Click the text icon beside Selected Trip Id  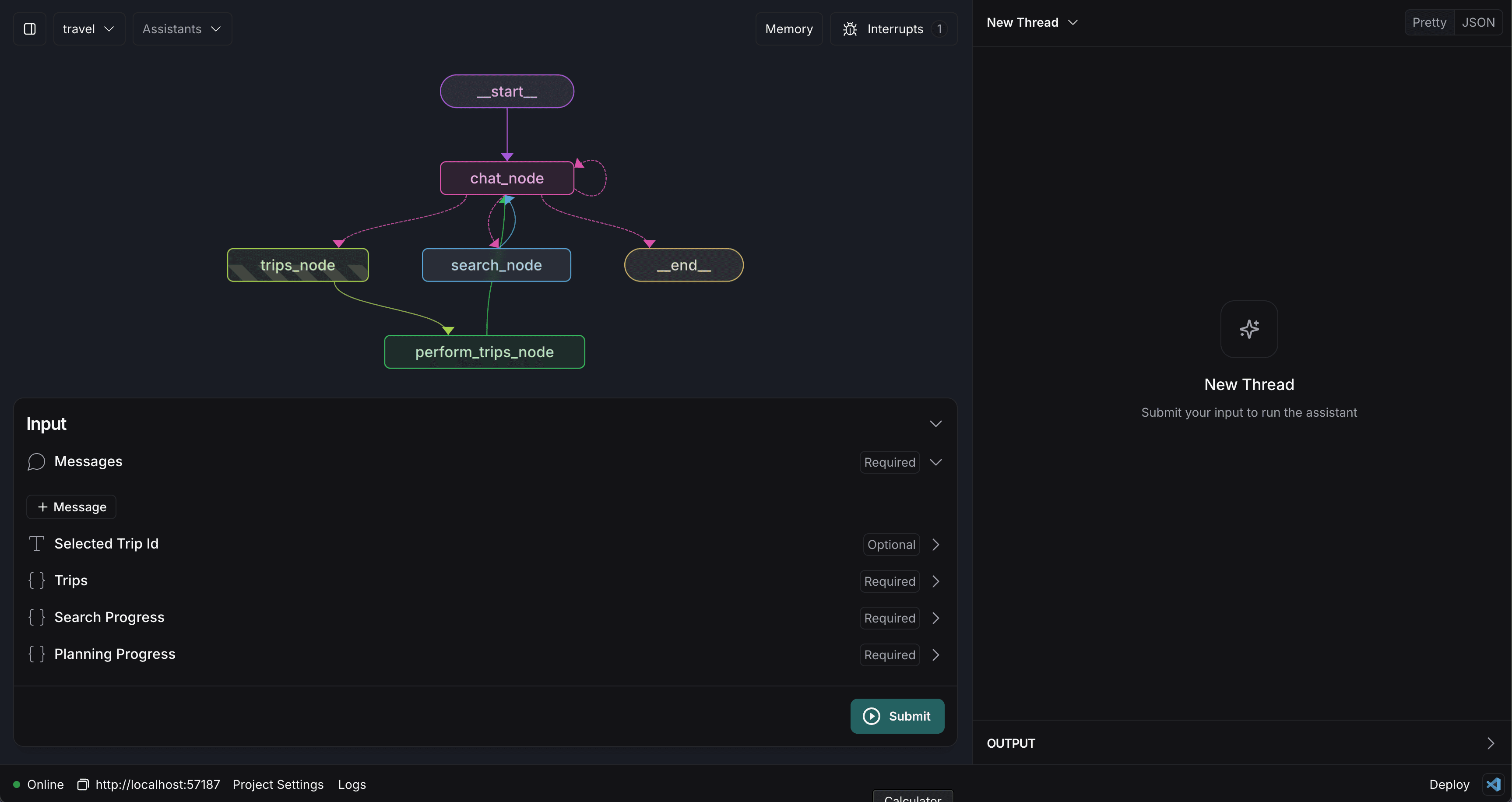tap(36, 544)
